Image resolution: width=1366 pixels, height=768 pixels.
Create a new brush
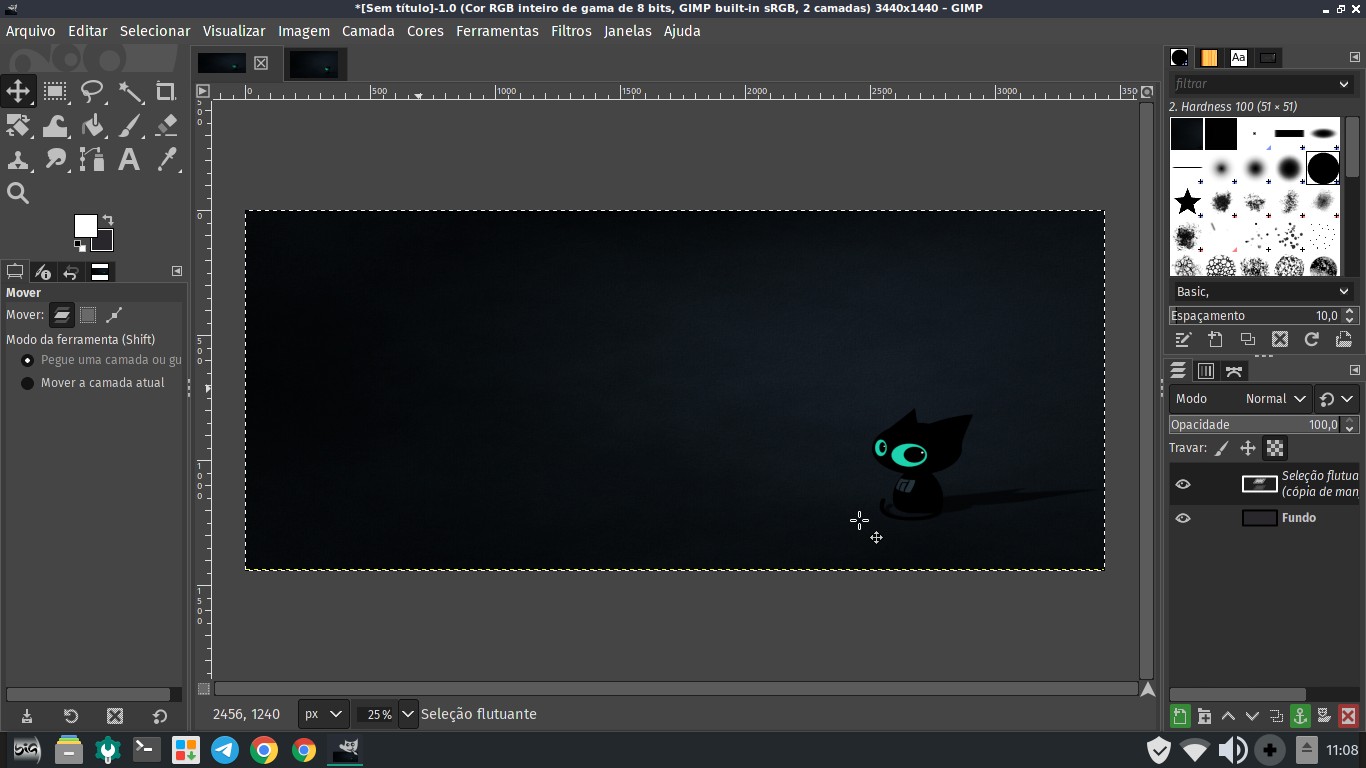tap(1215, 339)
